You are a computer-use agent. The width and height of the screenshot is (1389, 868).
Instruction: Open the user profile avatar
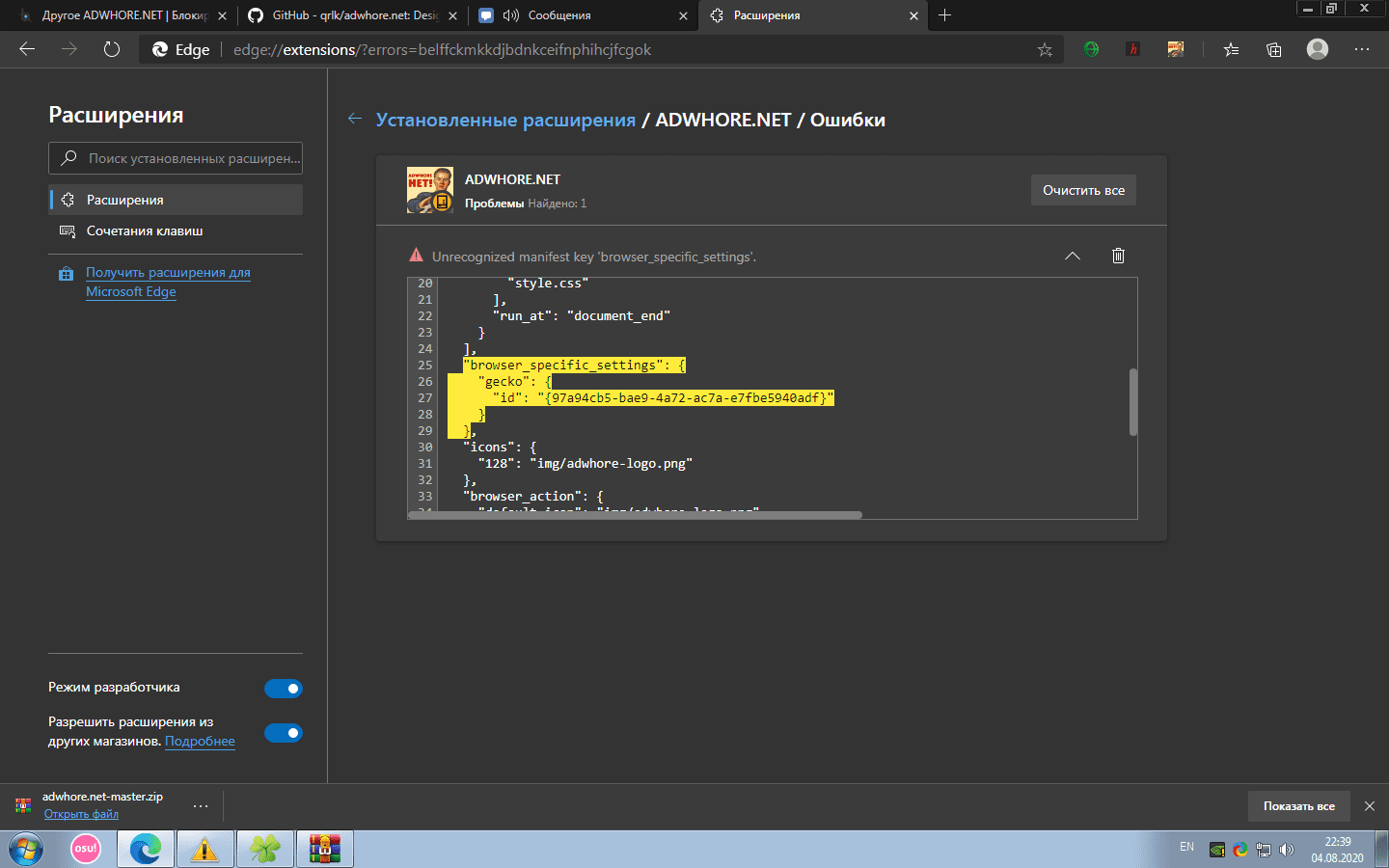click(1318, 49)
